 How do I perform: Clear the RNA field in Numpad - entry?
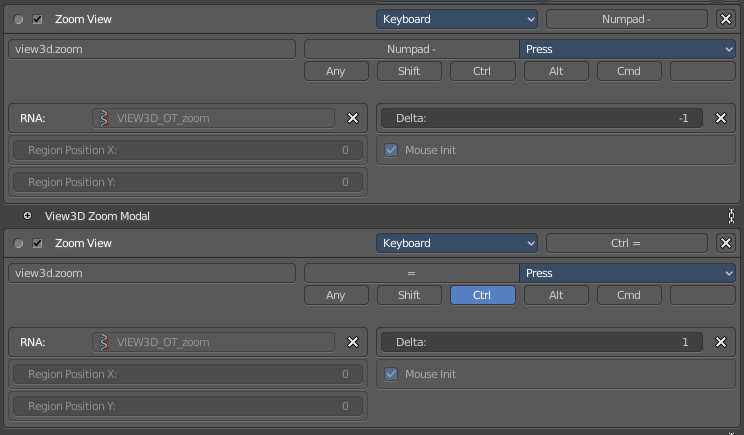click(x=353, y=118)
